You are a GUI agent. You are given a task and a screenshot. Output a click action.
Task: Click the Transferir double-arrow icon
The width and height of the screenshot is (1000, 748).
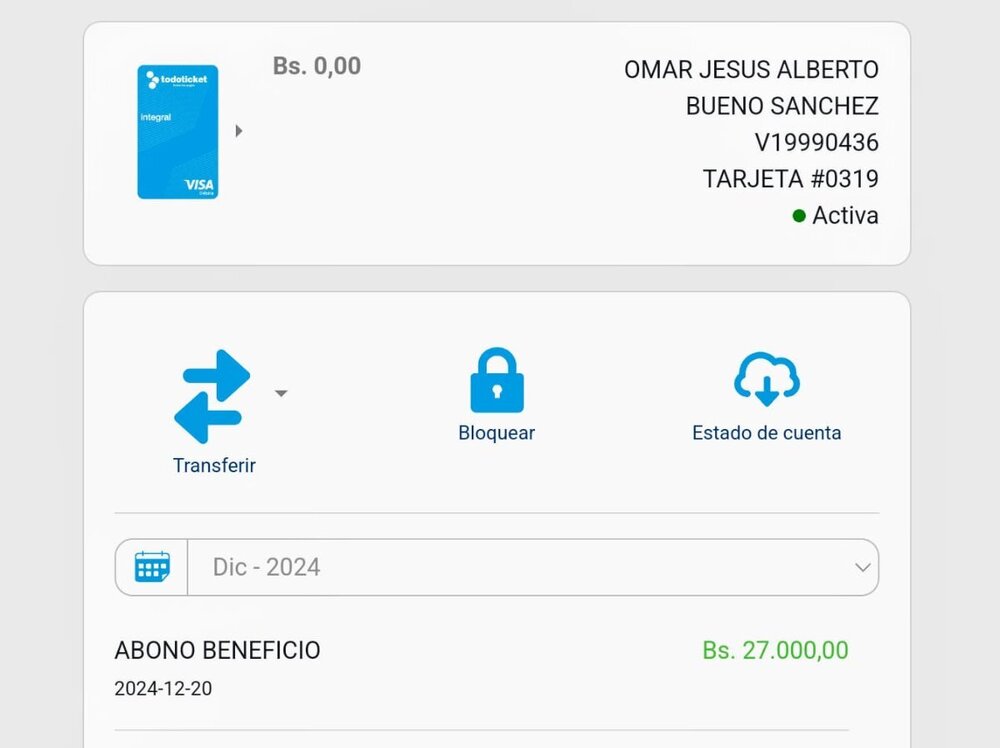click(212, 396)
